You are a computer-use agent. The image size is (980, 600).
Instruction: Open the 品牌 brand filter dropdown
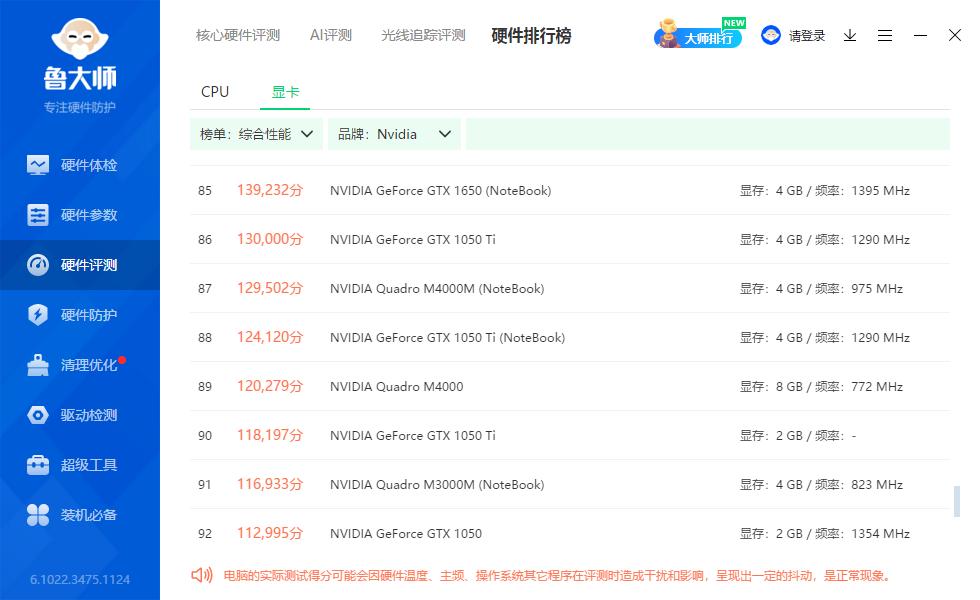pyautogui.click(x=394, y=133)
